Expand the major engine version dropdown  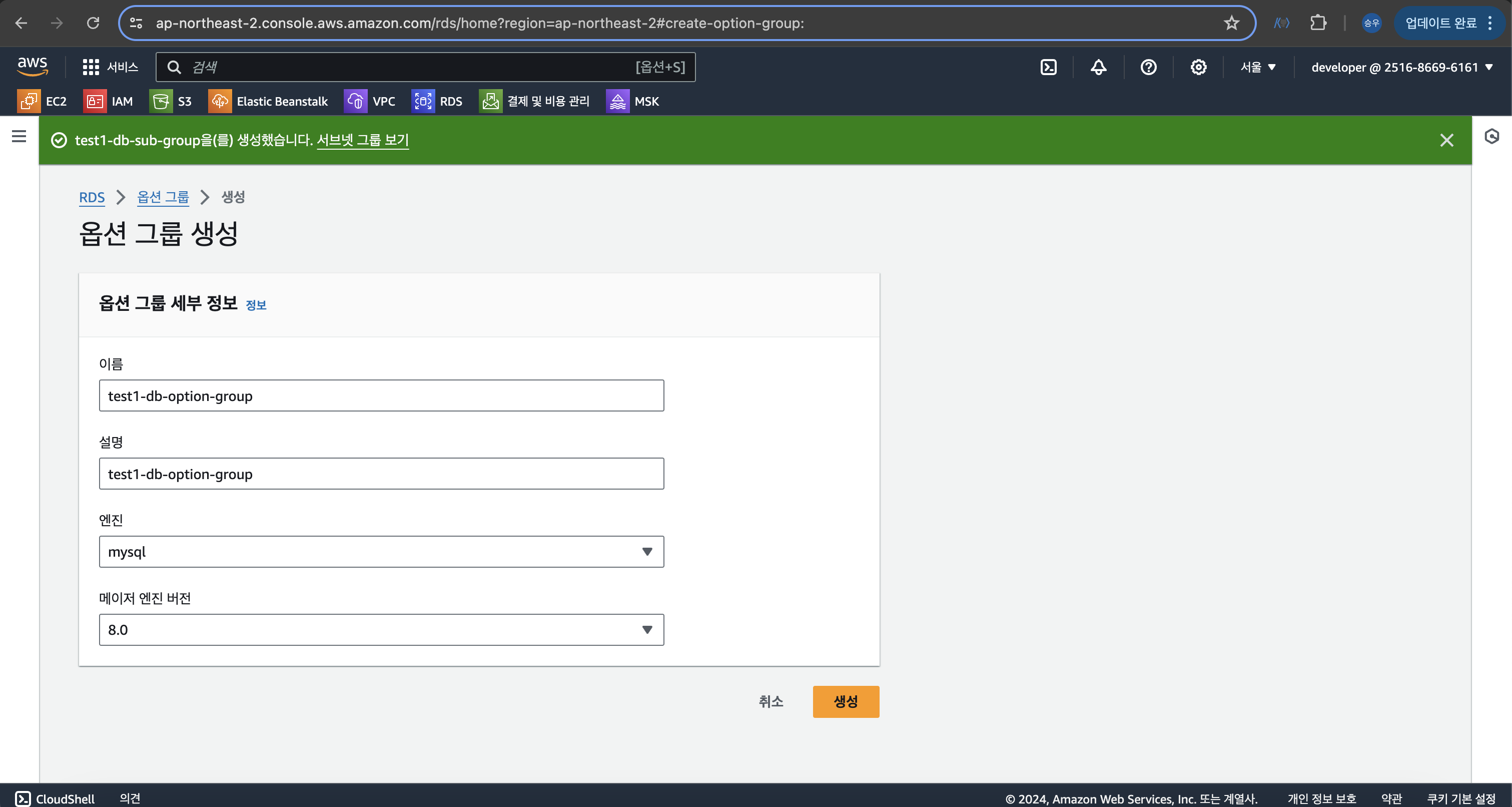(381, 630)
